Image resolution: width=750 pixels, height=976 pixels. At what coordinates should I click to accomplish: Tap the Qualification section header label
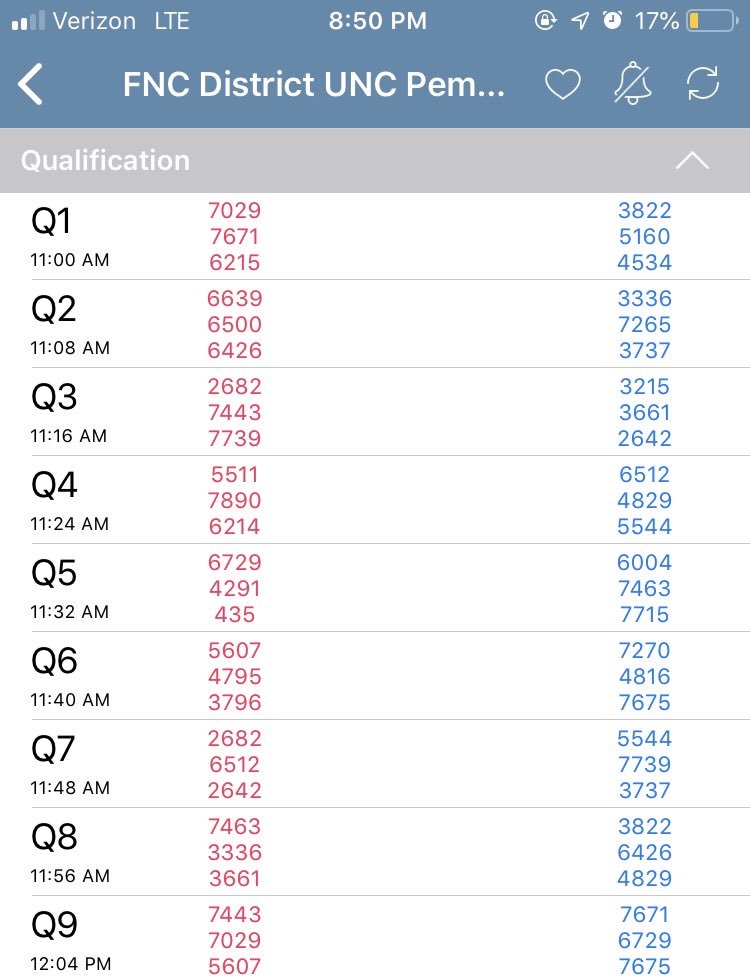point(105,161)
